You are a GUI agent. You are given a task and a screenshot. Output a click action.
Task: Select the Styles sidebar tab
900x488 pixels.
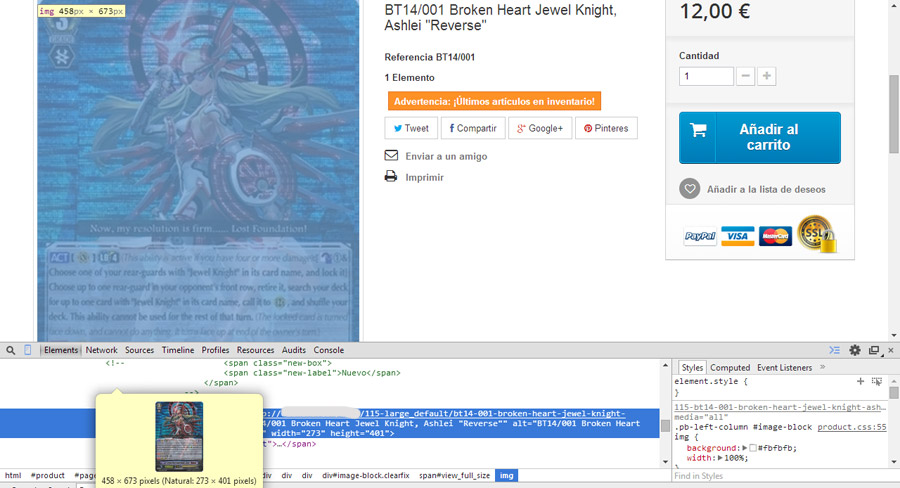pyautogui.click(x=692, y=367)
